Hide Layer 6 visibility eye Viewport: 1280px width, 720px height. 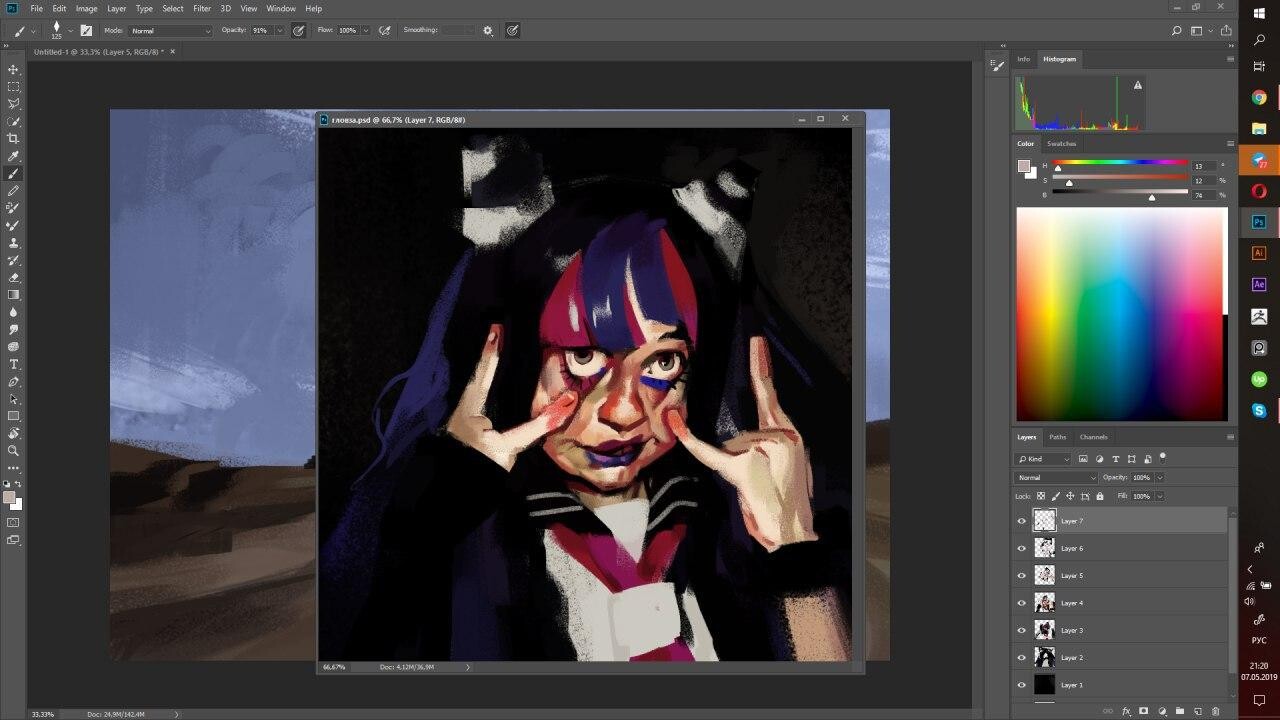(x=1021, y=548)
